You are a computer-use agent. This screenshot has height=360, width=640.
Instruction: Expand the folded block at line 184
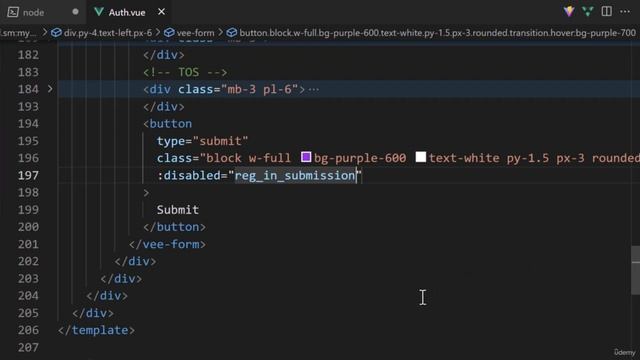(50, 89)
